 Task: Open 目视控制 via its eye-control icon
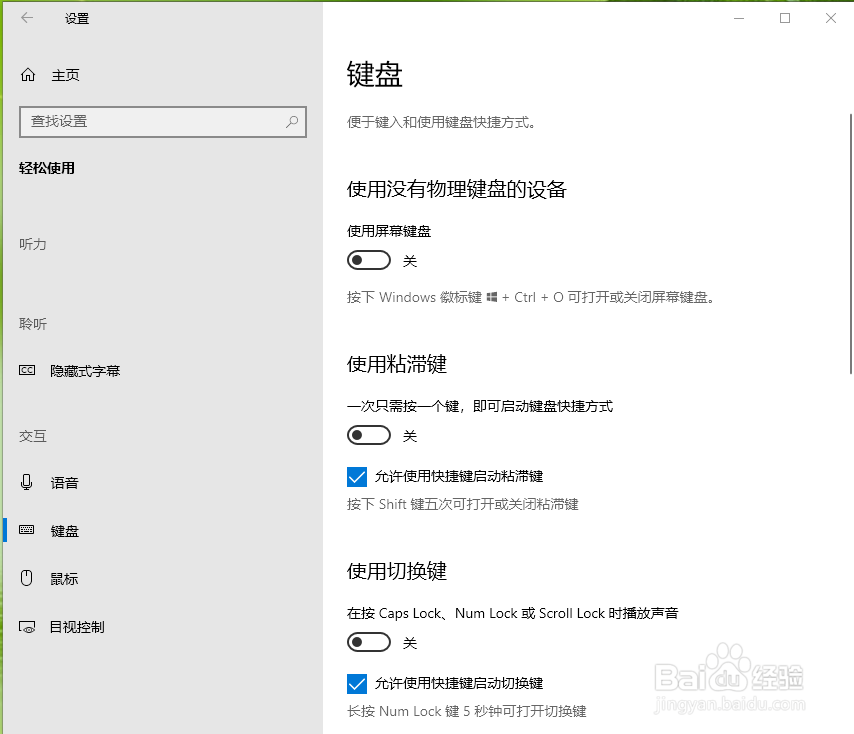tap(27, 627)
